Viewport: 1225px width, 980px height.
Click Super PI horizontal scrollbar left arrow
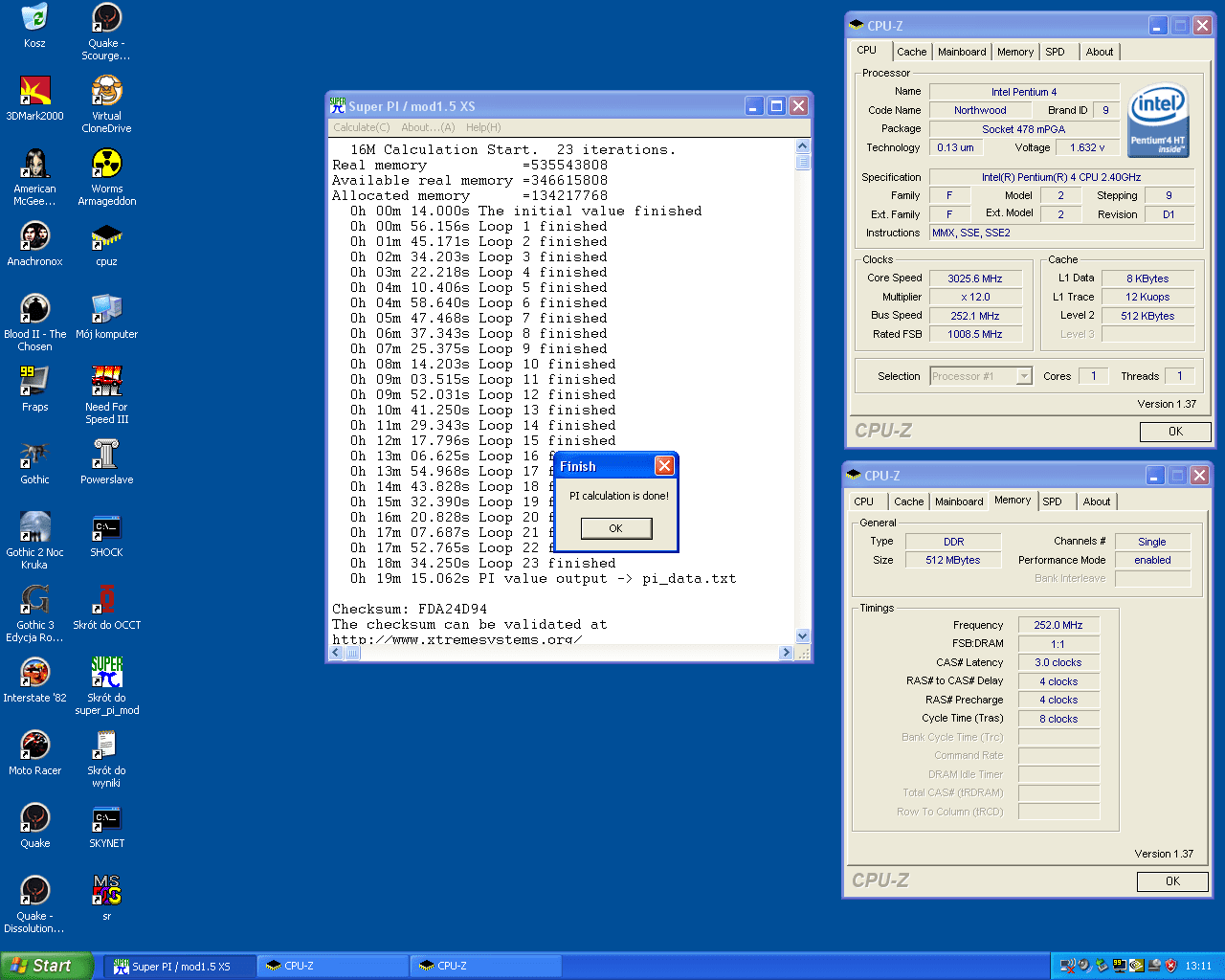pos(336,653)
